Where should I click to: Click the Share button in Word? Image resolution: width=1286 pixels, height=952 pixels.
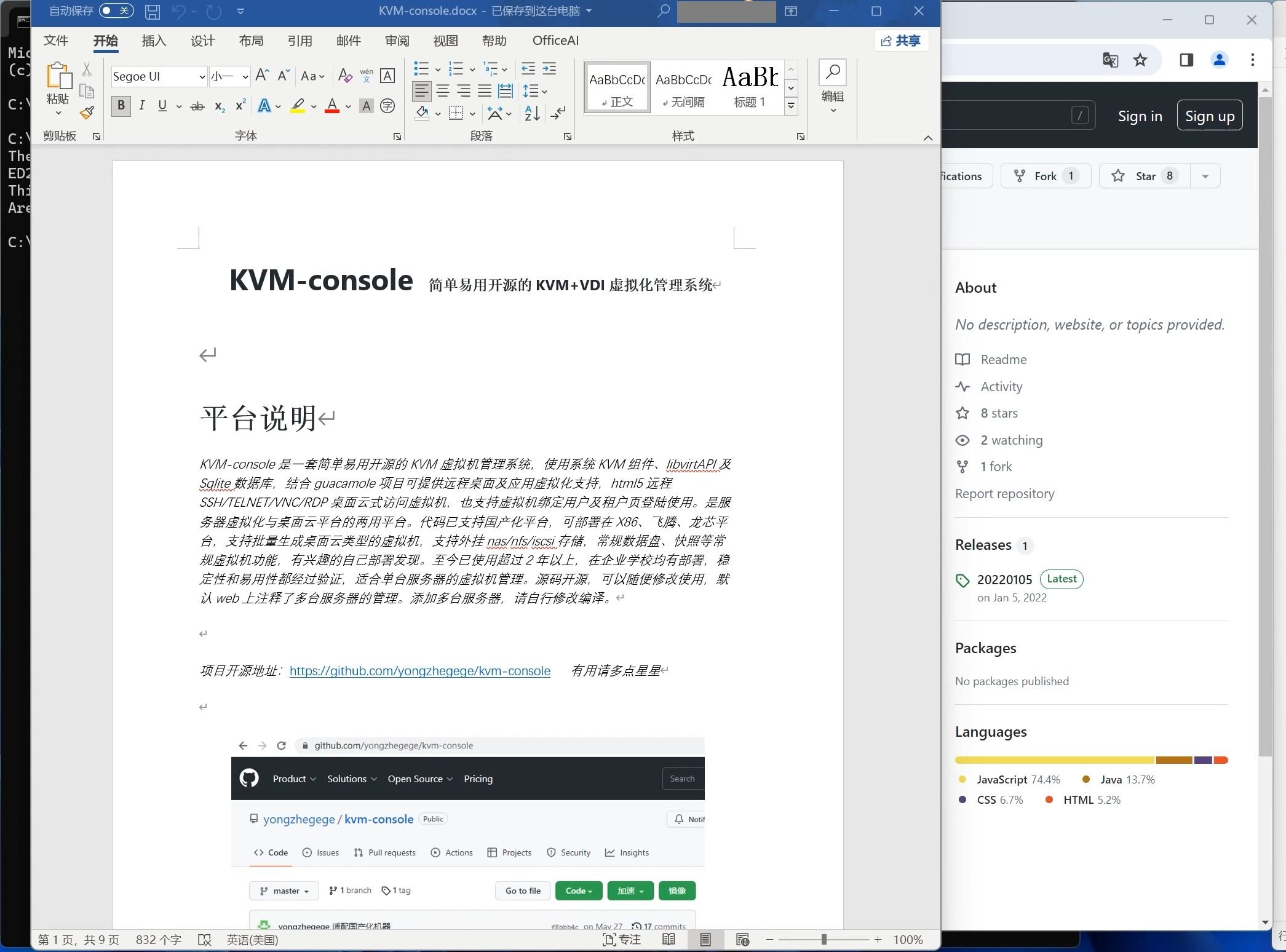coord(901,41)
